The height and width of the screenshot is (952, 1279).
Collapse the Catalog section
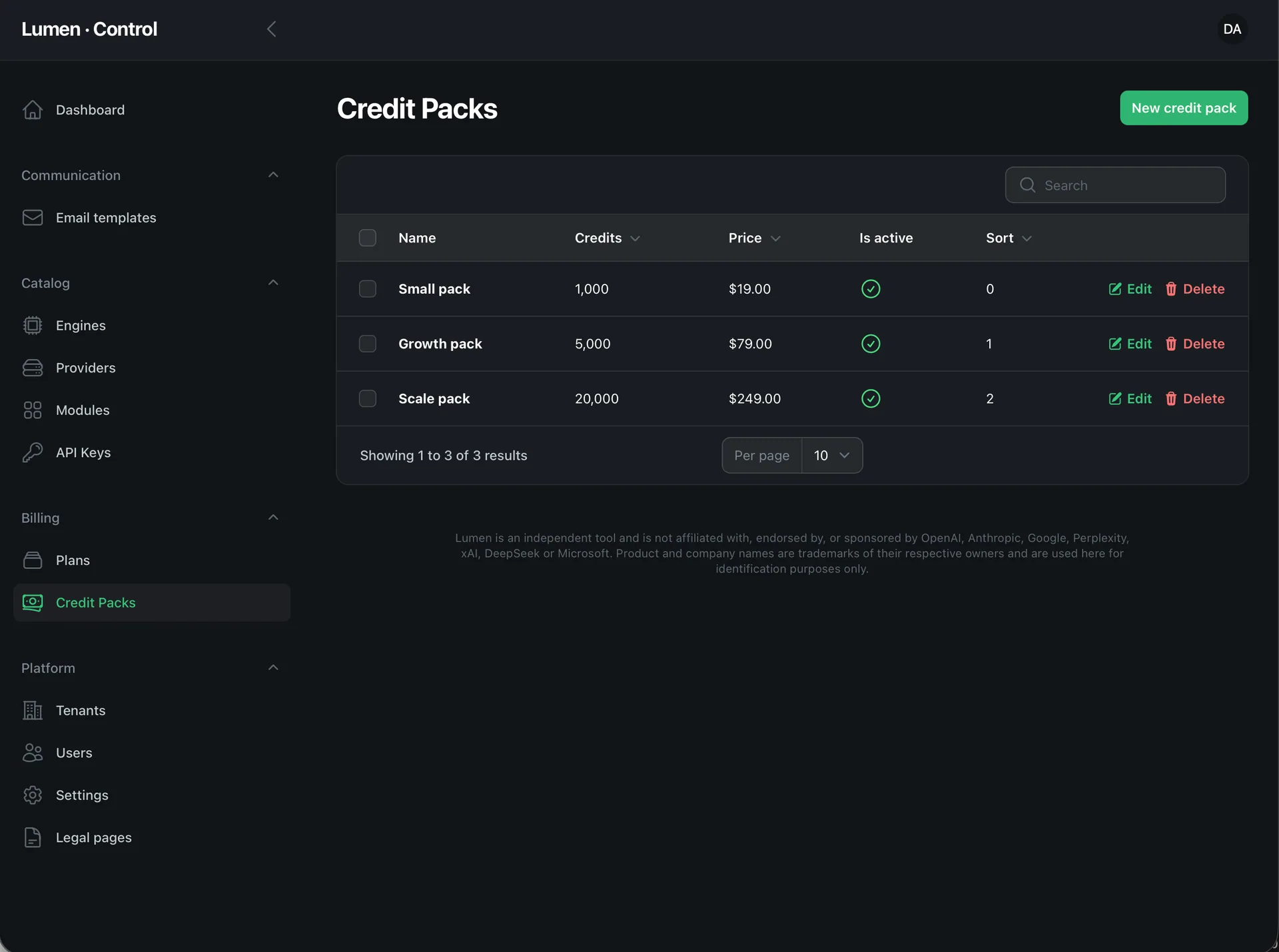click(x=272, y=283)
